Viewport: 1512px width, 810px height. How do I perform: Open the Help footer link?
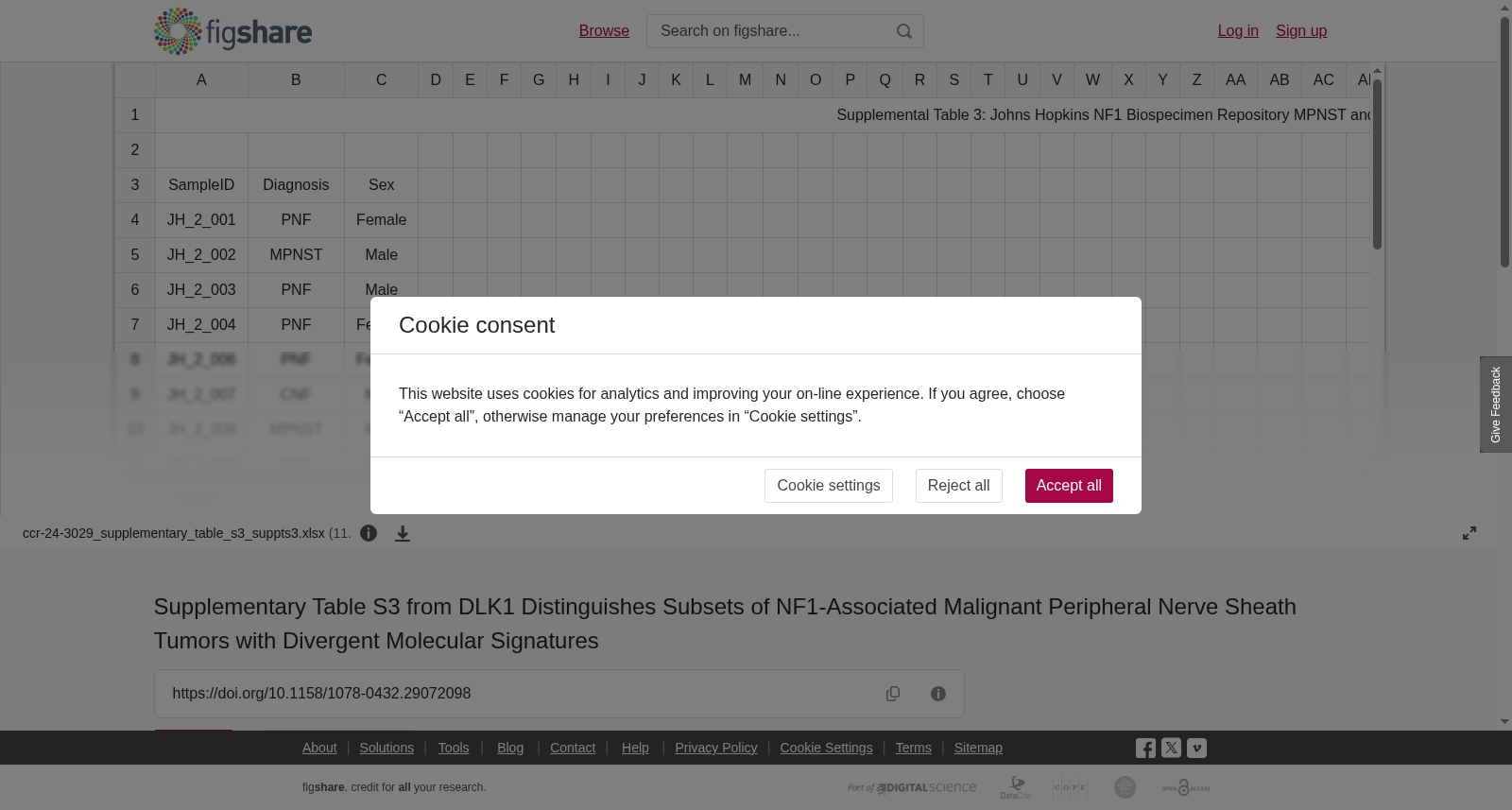click(635, 748)
